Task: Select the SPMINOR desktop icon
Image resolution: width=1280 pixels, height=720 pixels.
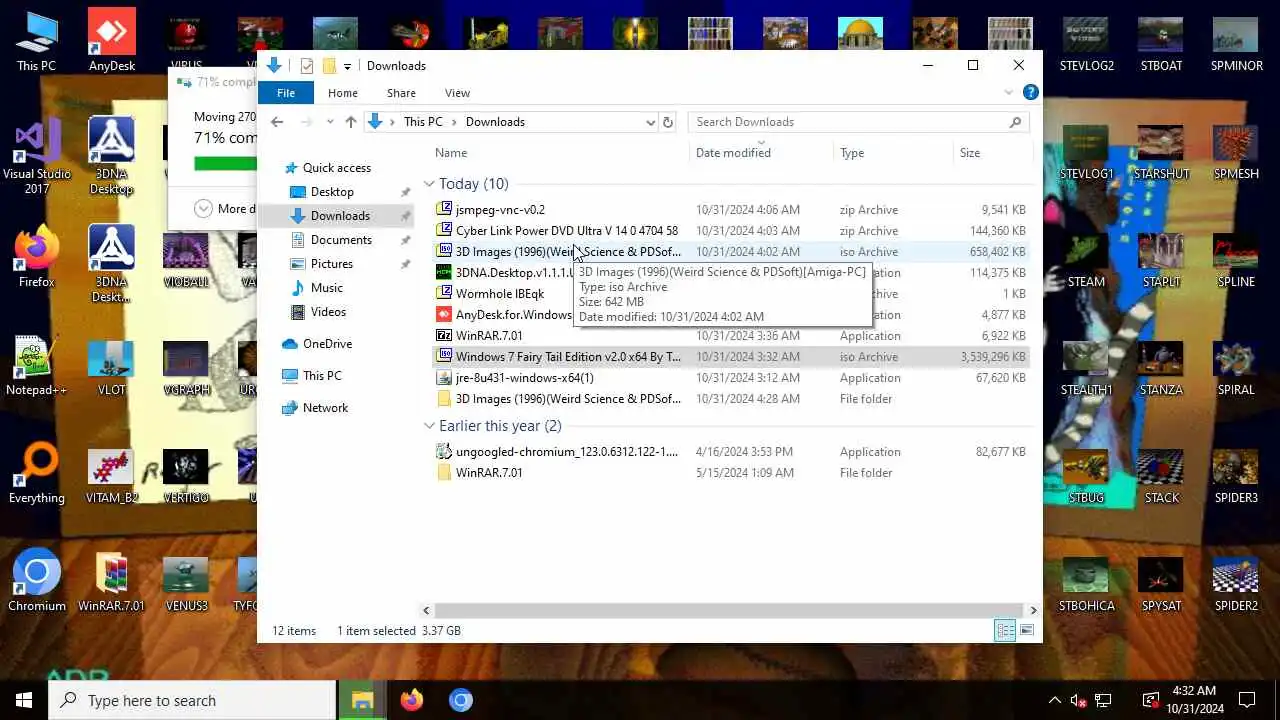Action: coord(1236,44)
